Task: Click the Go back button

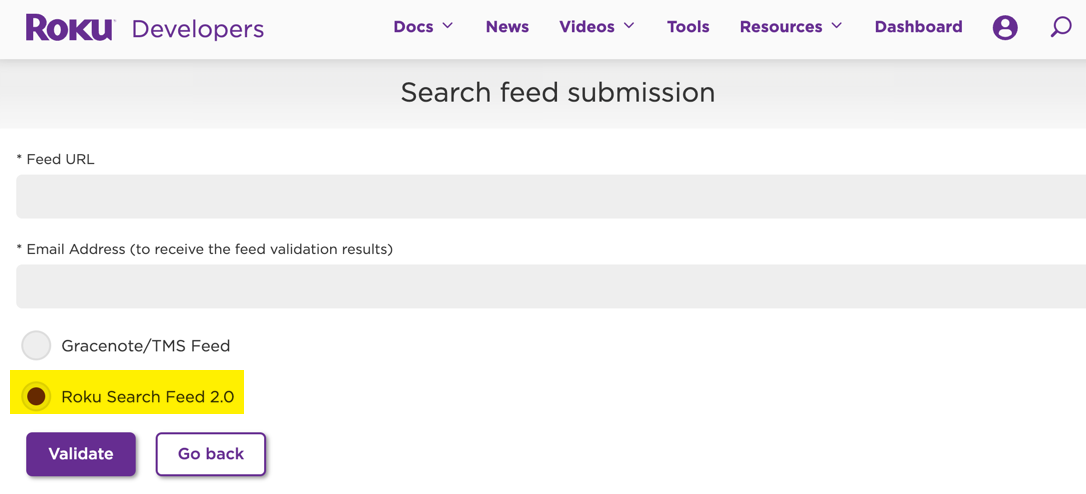Action: [x=211, y=454]
